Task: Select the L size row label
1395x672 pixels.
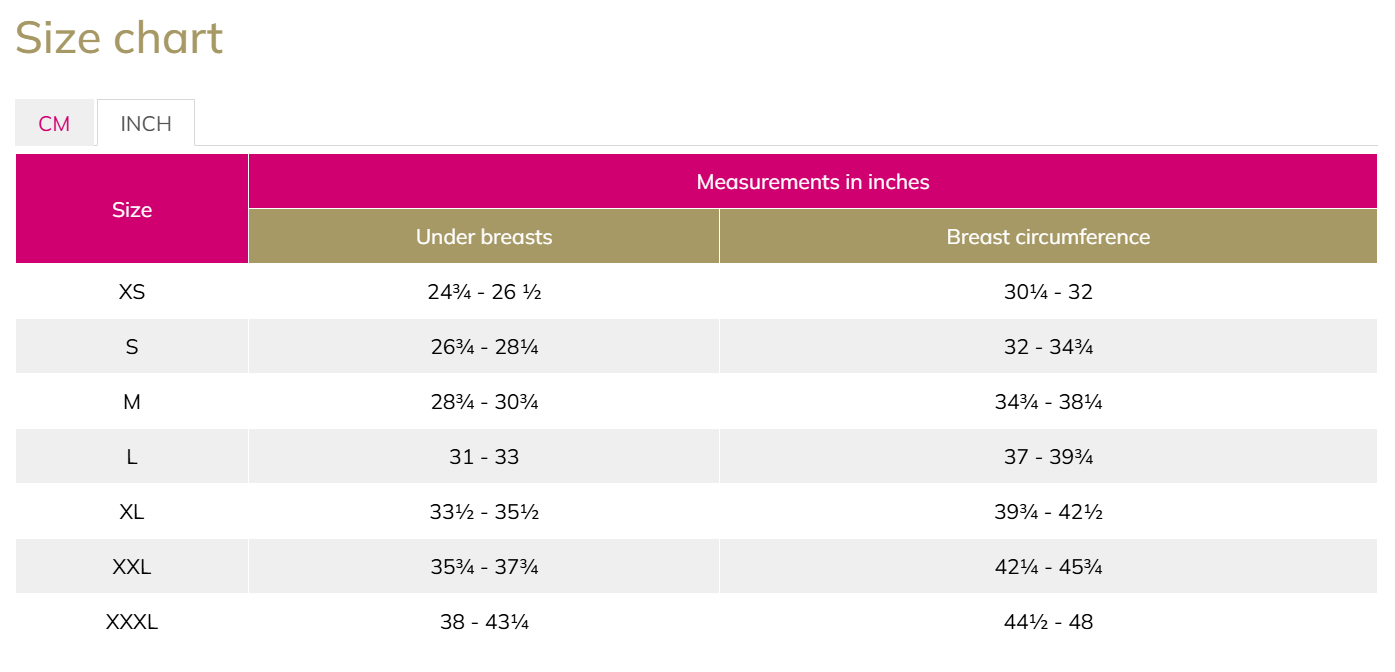Action: click(132, 457)
